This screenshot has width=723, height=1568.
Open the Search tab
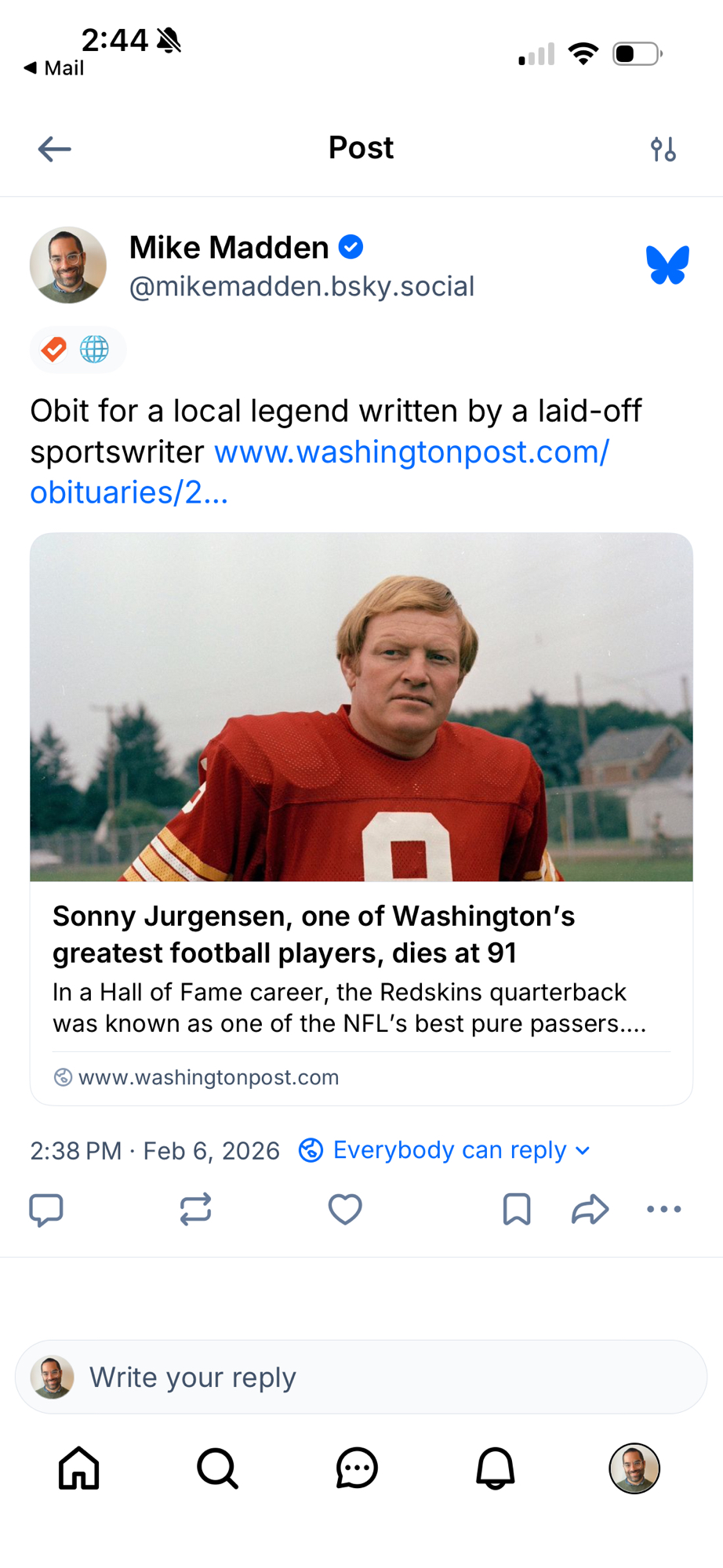tap(217, 1468)
